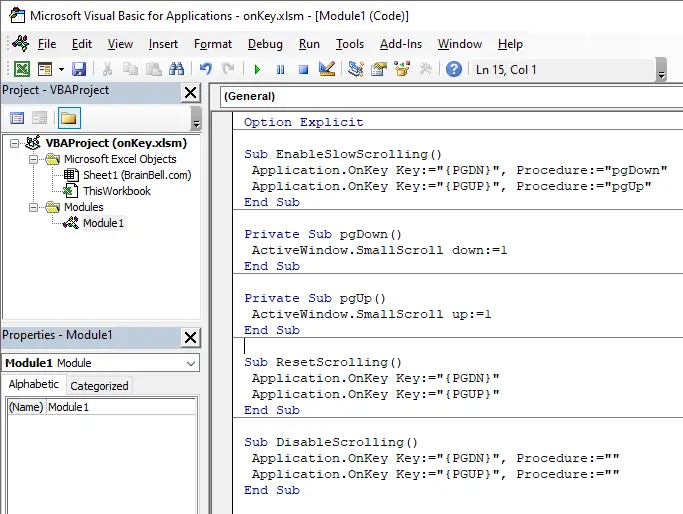Open the Run menu

309,44
